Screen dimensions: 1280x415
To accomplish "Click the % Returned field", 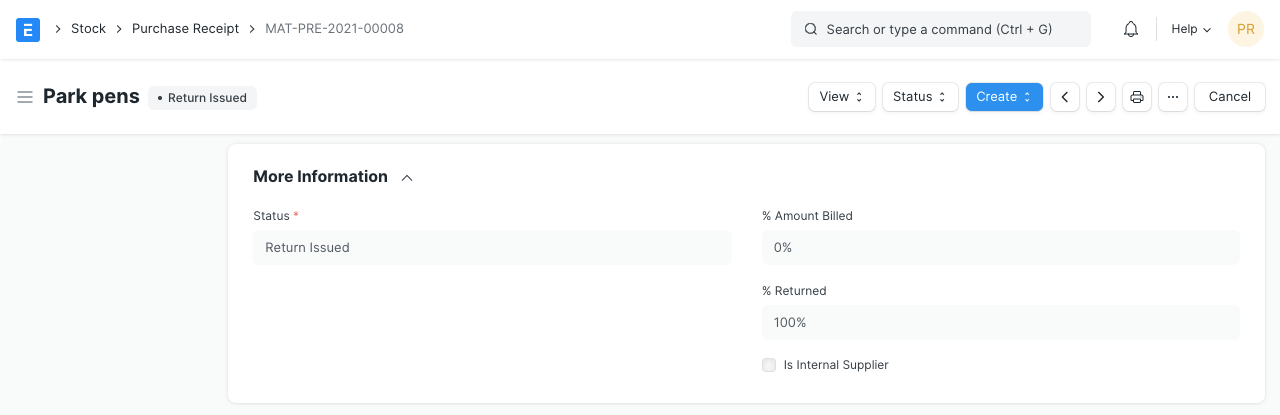I will coord(1000,323).
